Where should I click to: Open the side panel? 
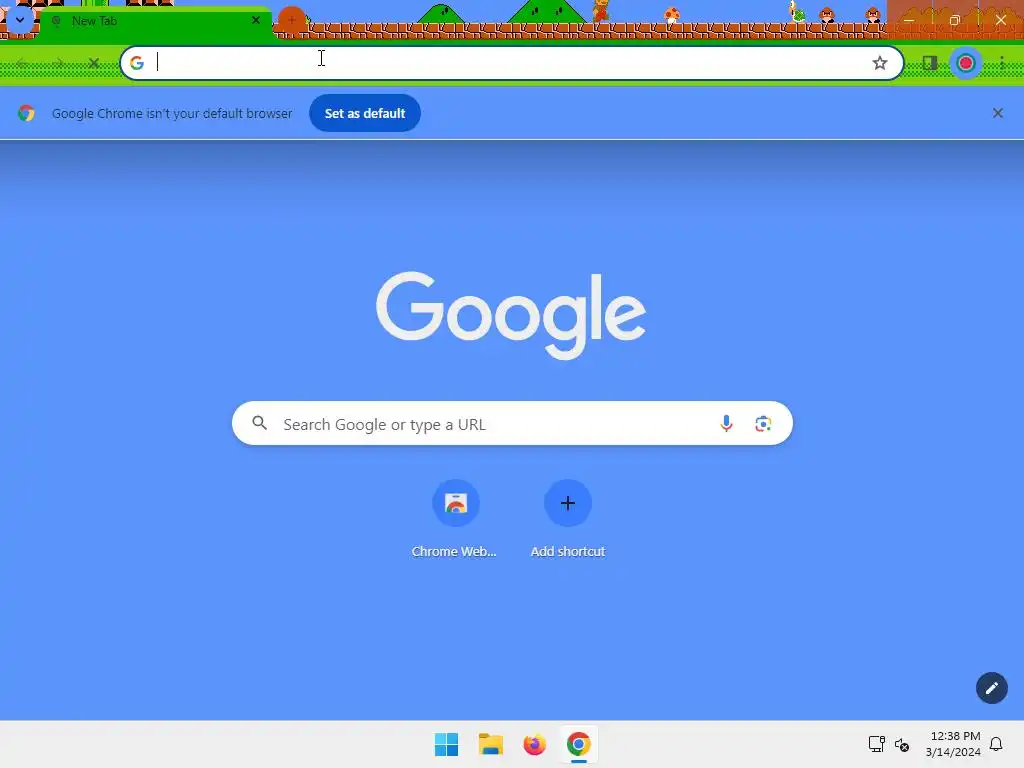pyautogui.click(x=930, y=63)
